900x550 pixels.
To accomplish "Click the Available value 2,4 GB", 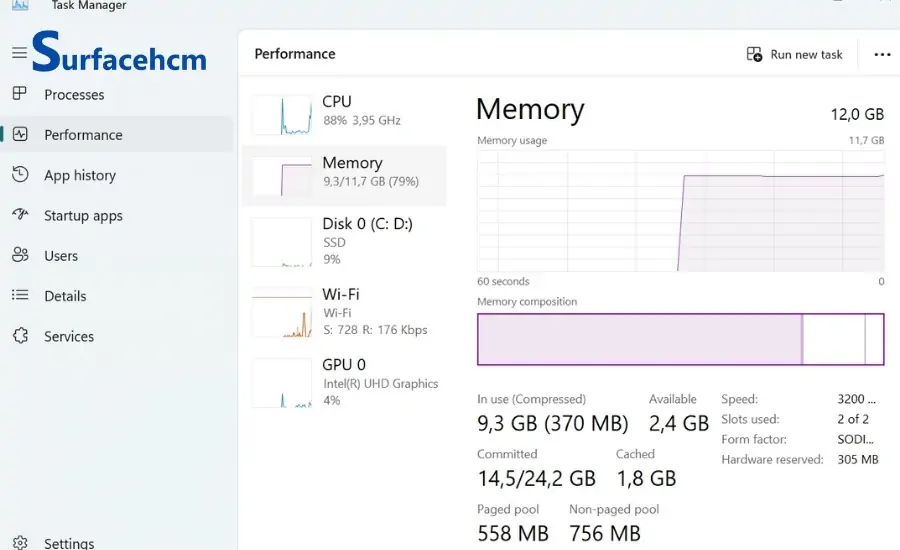I will (679, 424).
